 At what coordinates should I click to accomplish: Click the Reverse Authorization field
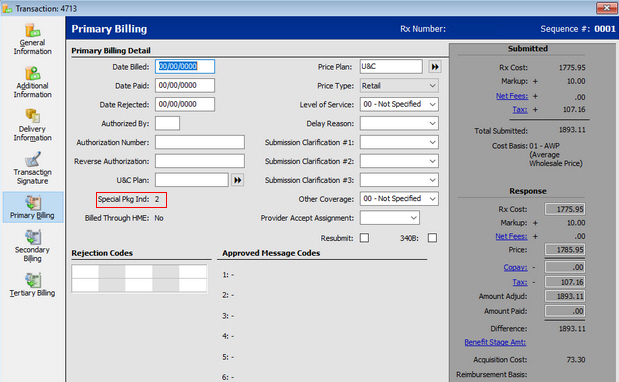coord(200,161)
